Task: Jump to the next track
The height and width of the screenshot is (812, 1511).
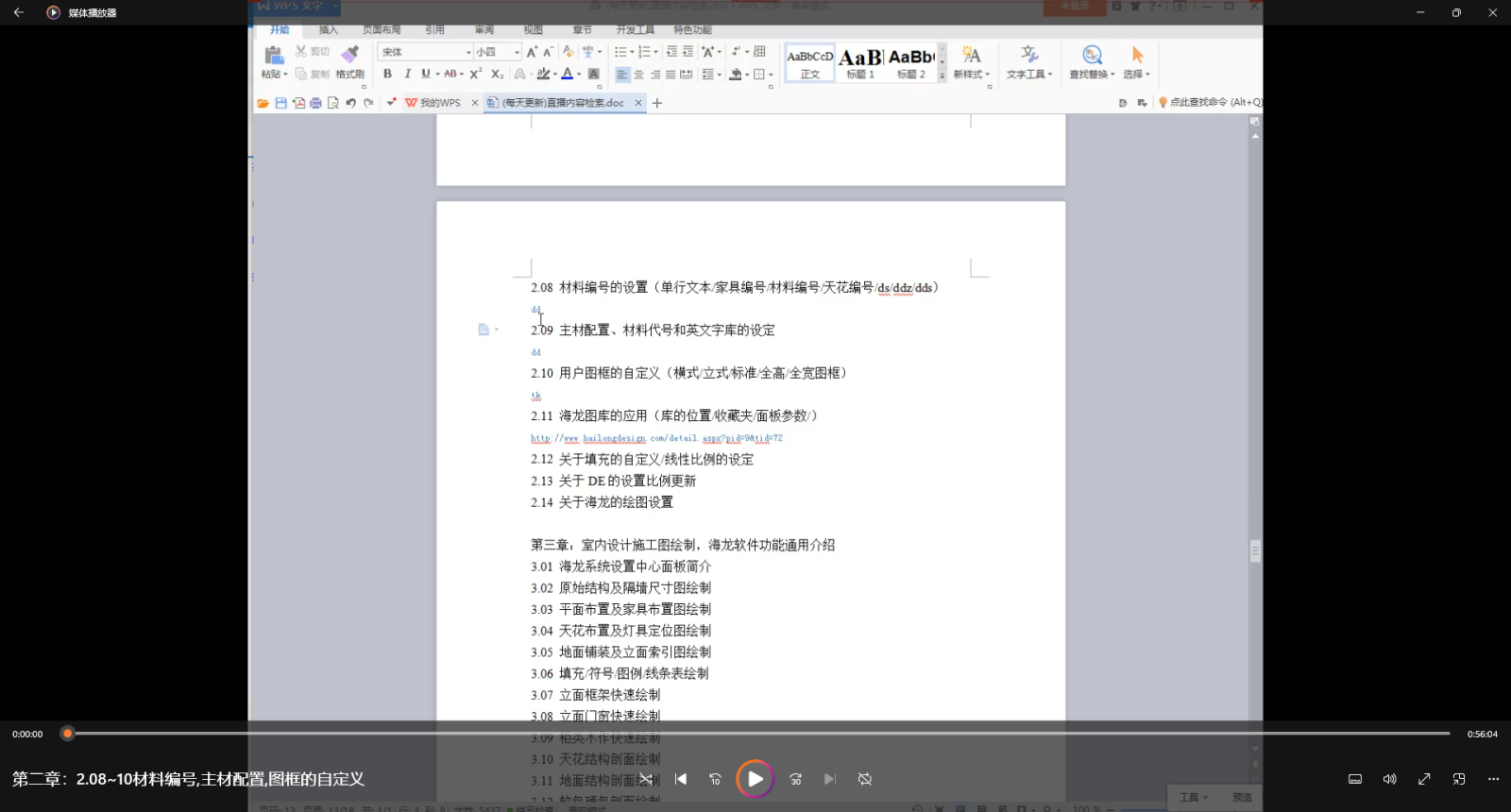Action: click(x=829, y=779)
